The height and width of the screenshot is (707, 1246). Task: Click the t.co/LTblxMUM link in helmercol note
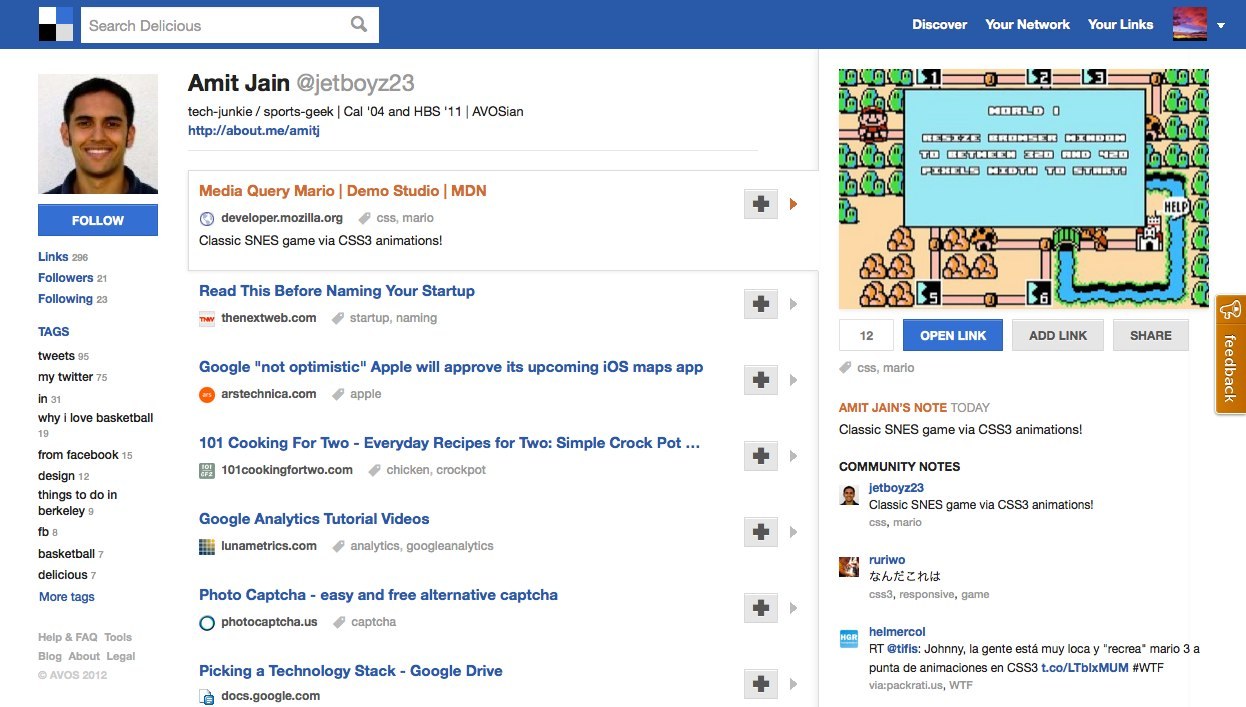[1085, 667]
